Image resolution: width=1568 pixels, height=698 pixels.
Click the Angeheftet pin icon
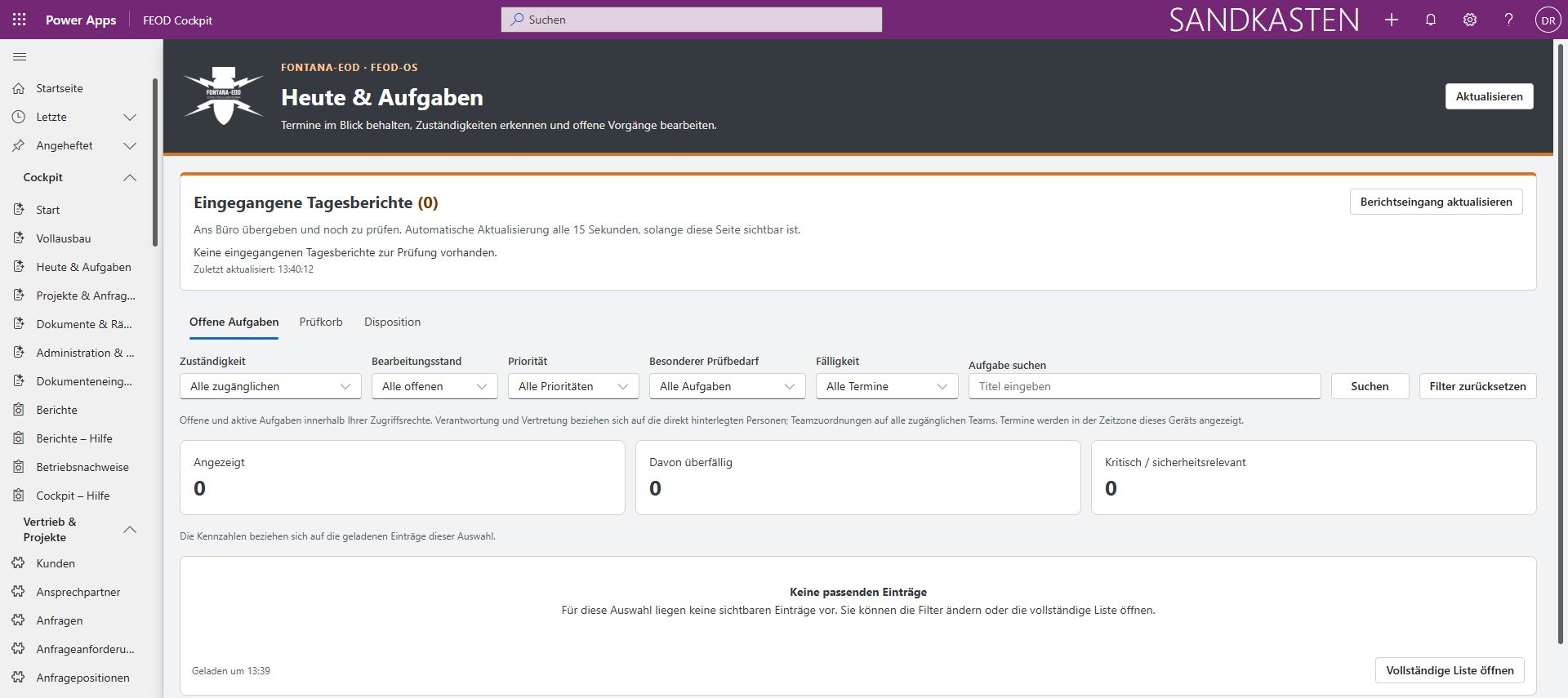point(19,145)
